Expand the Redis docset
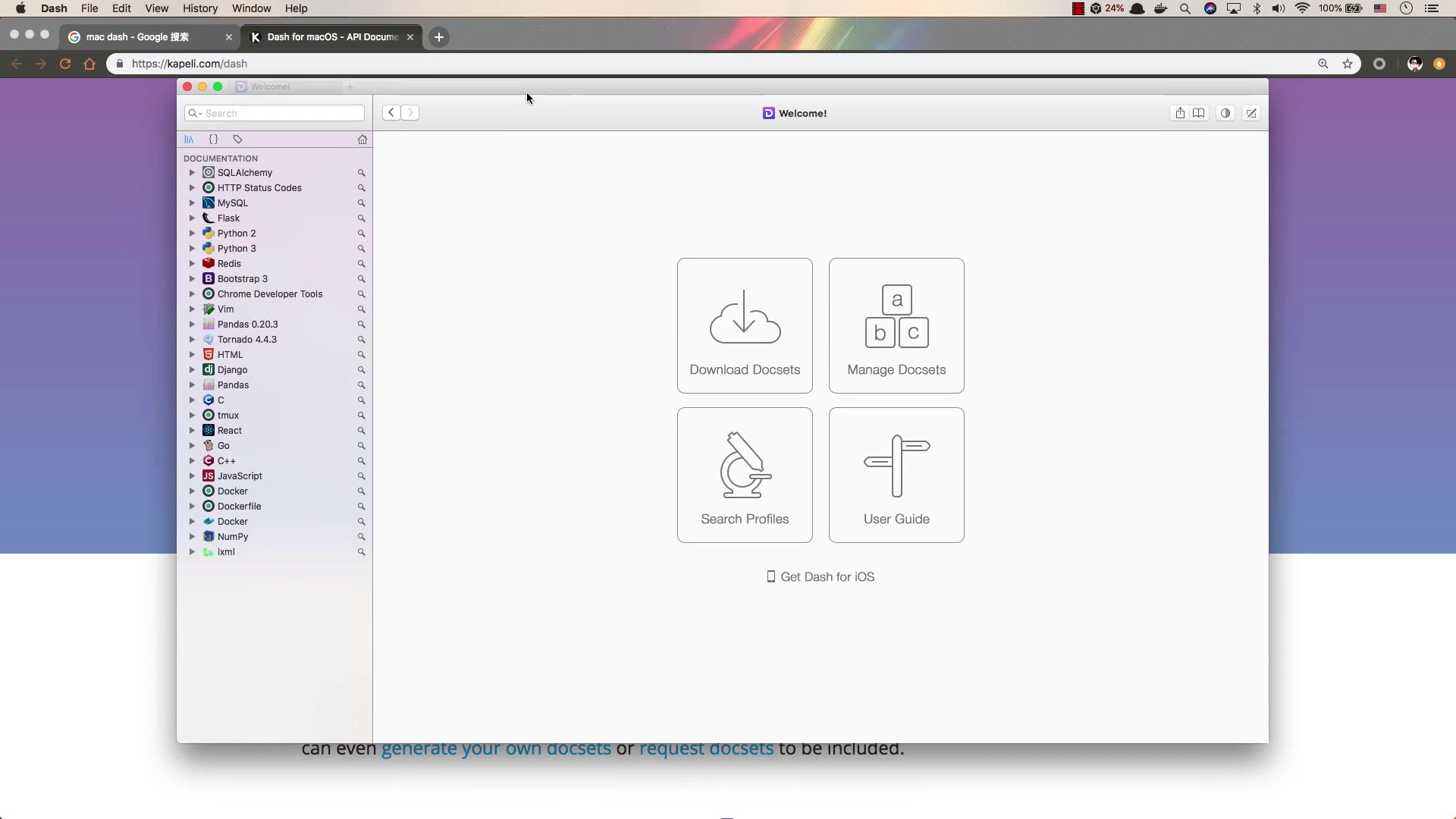Image resolution: width=1456 pixels, height=819 pixels. coord(192,264)
